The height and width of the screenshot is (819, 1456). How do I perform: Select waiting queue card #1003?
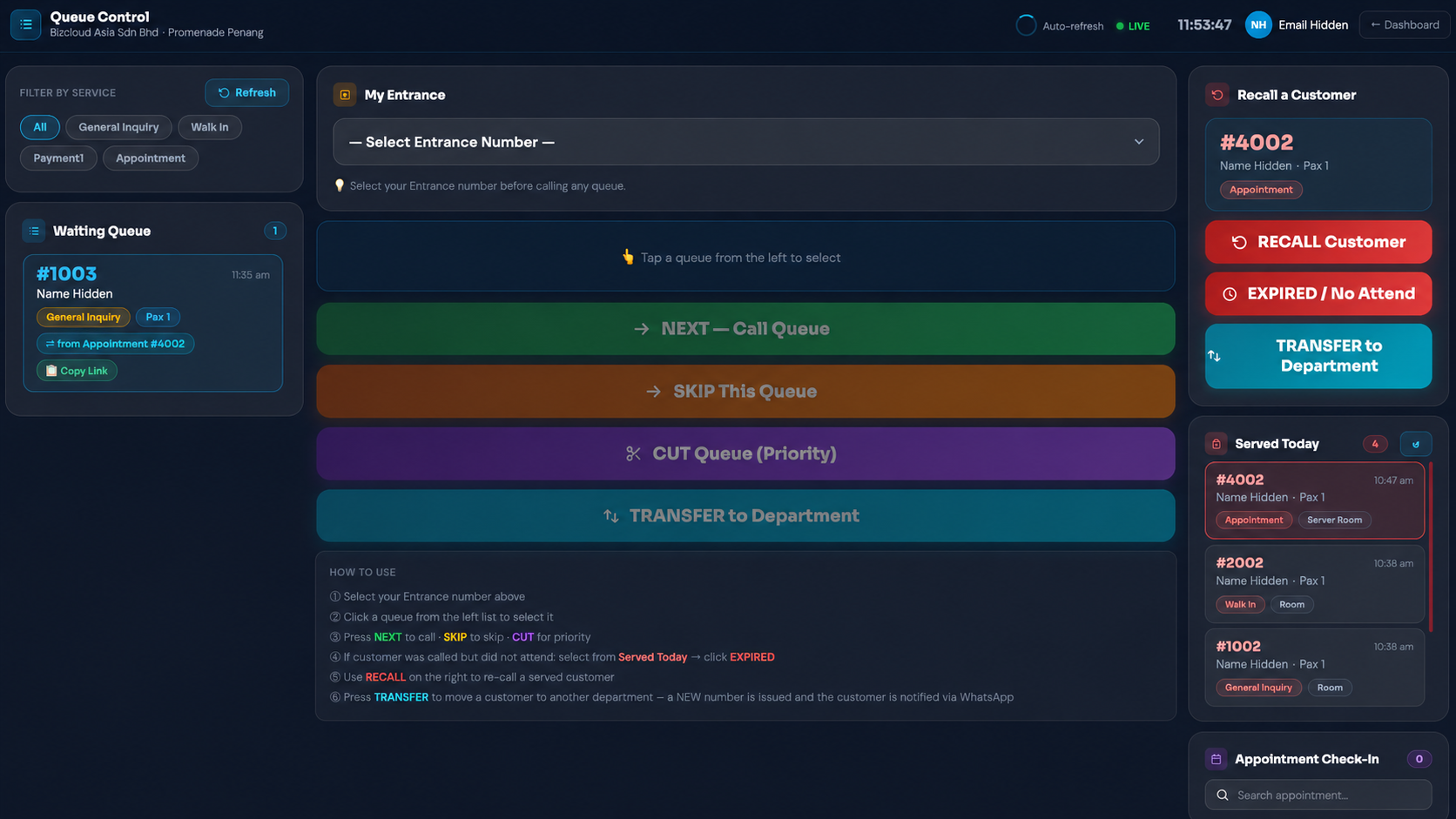[x=153, y=323]
